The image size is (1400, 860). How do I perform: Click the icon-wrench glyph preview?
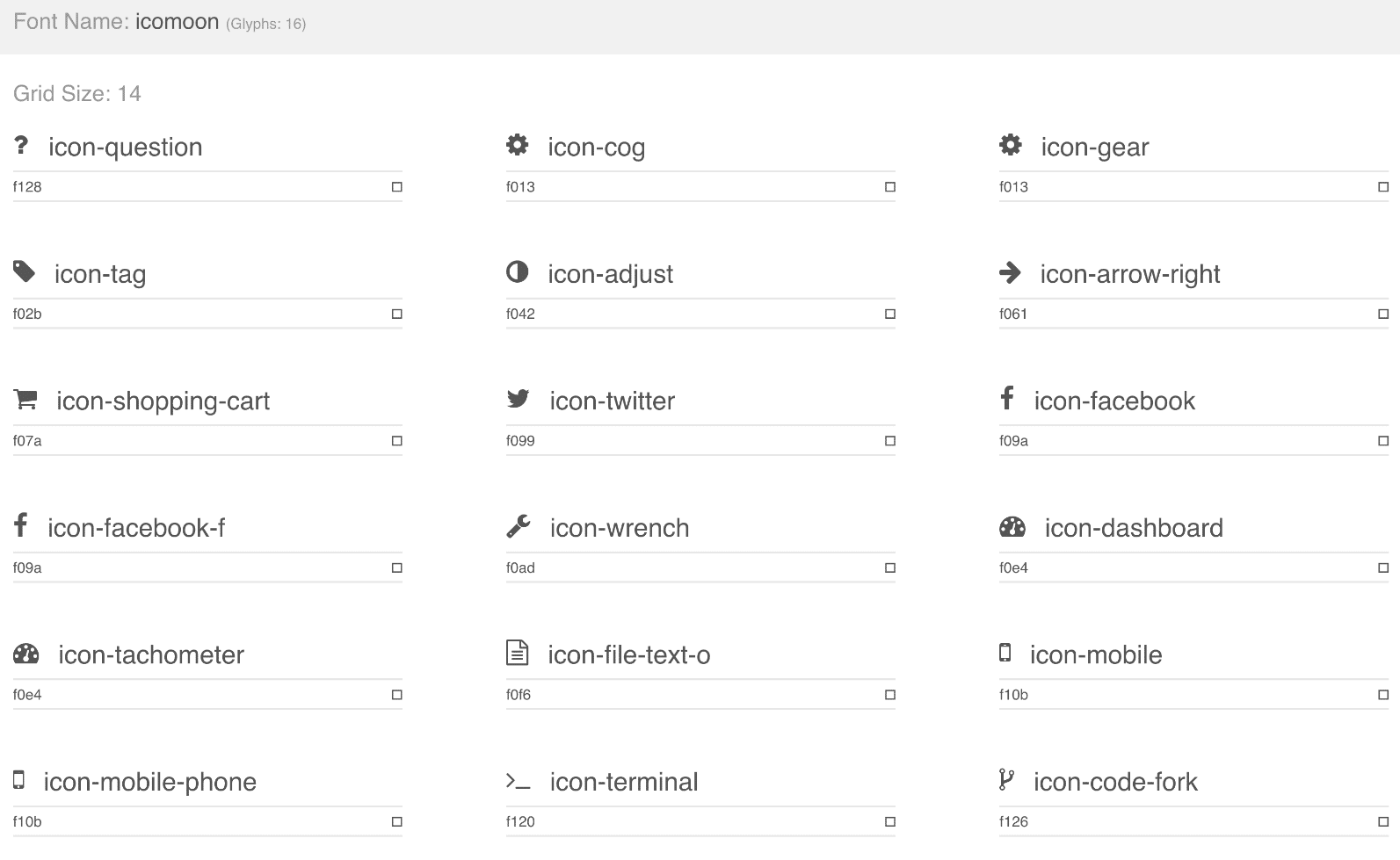click(519, 526)
